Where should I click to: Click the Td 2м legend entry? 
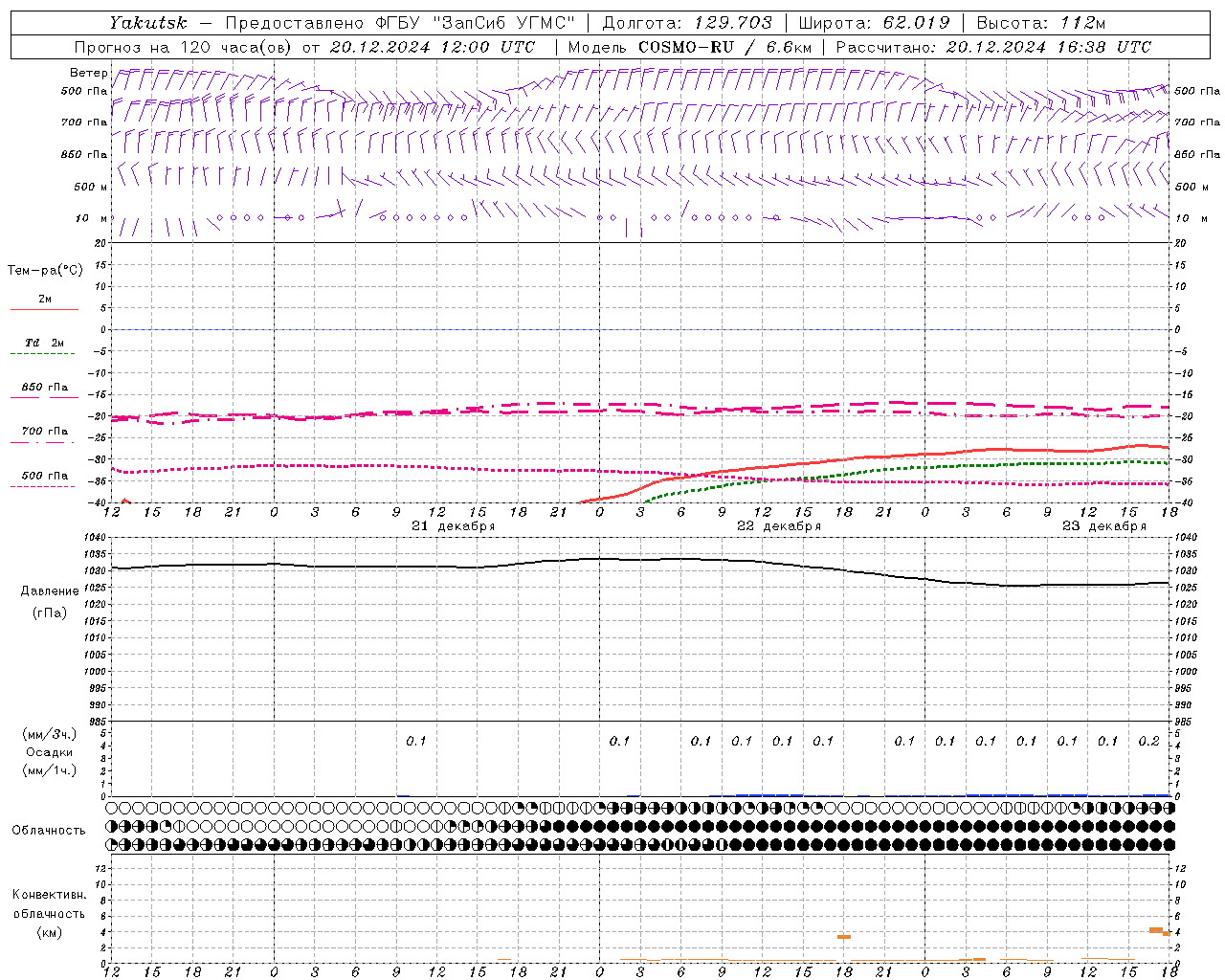click(44, 343)
